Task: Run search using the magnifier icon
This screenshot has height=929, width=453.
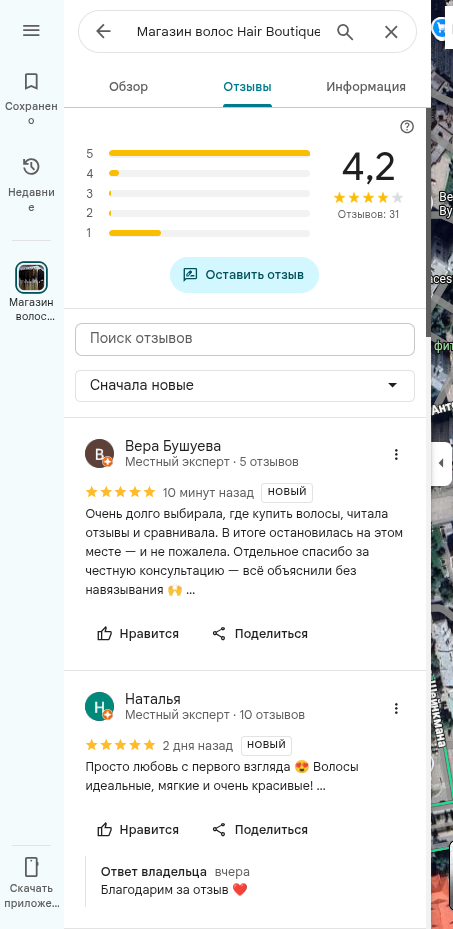Action: pos(345,31)
